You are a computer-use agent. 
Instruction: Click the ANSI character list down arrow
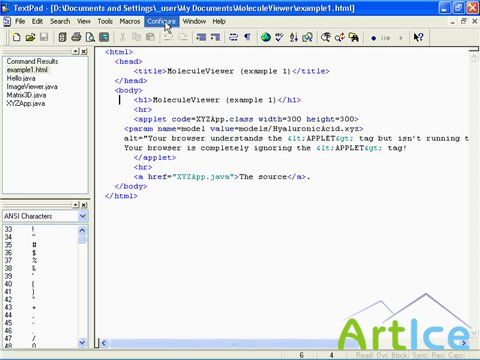[82, 342]
